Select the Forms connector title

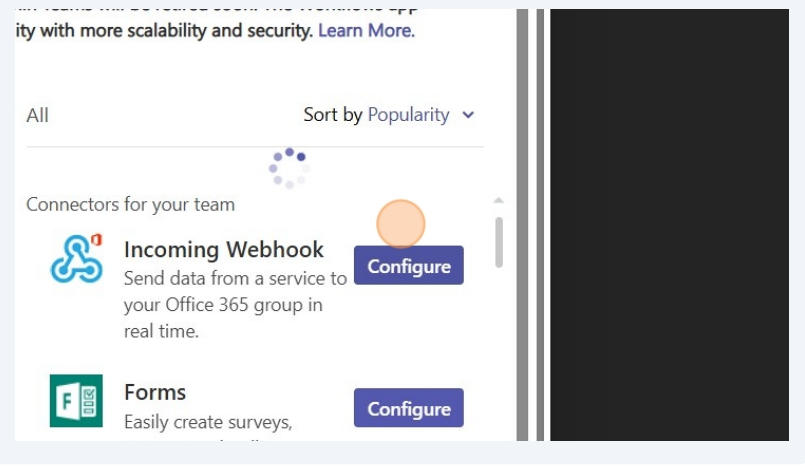pos(155,392)
